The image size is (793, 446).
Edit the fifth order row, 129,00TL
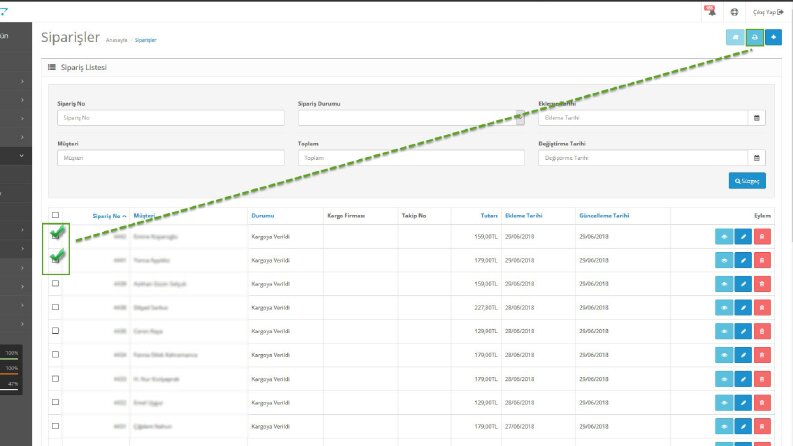tap(743, 331)
